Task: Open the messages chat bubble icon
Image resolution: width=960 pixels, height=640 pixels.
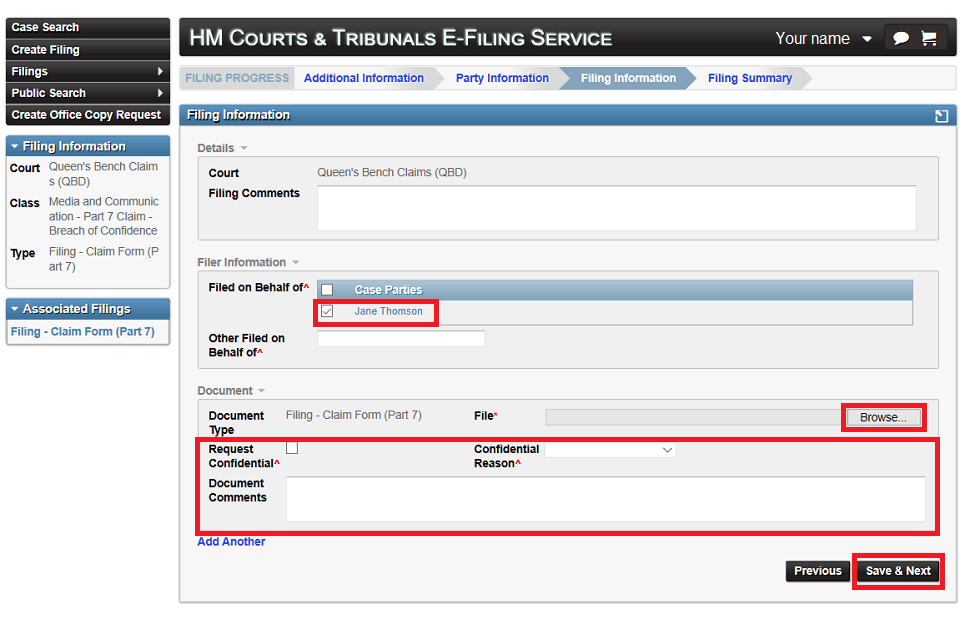Action: point(901,37)
